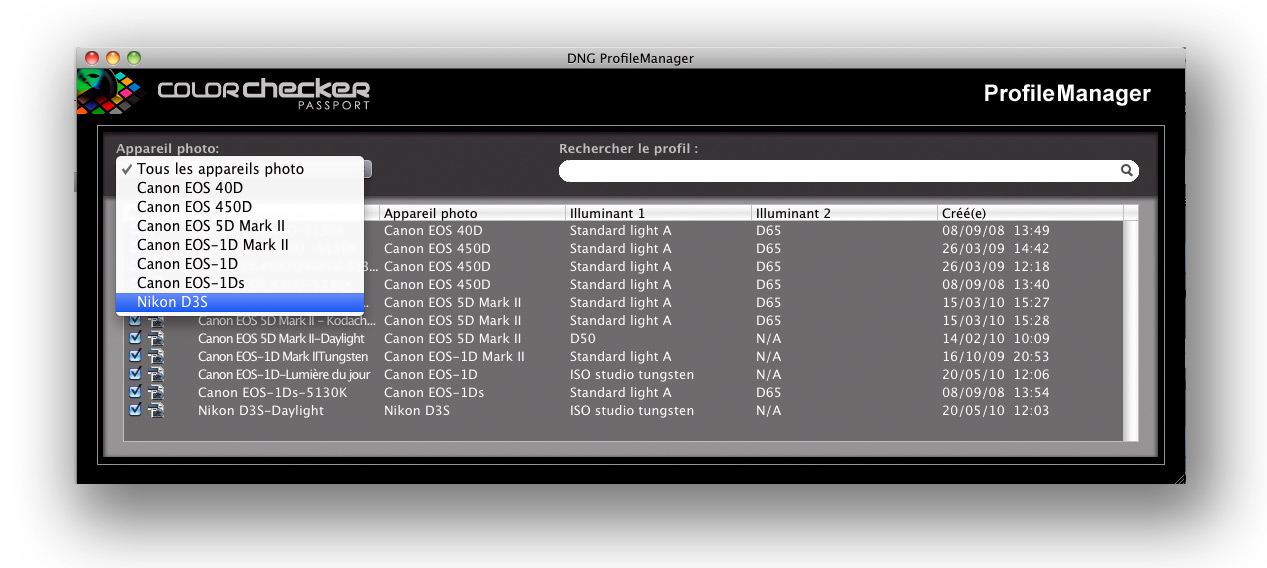Toggle the Canon EOS-1D-Lumière du jour checkbox
Screen dimensions: 1267x568
click(135, 374)
